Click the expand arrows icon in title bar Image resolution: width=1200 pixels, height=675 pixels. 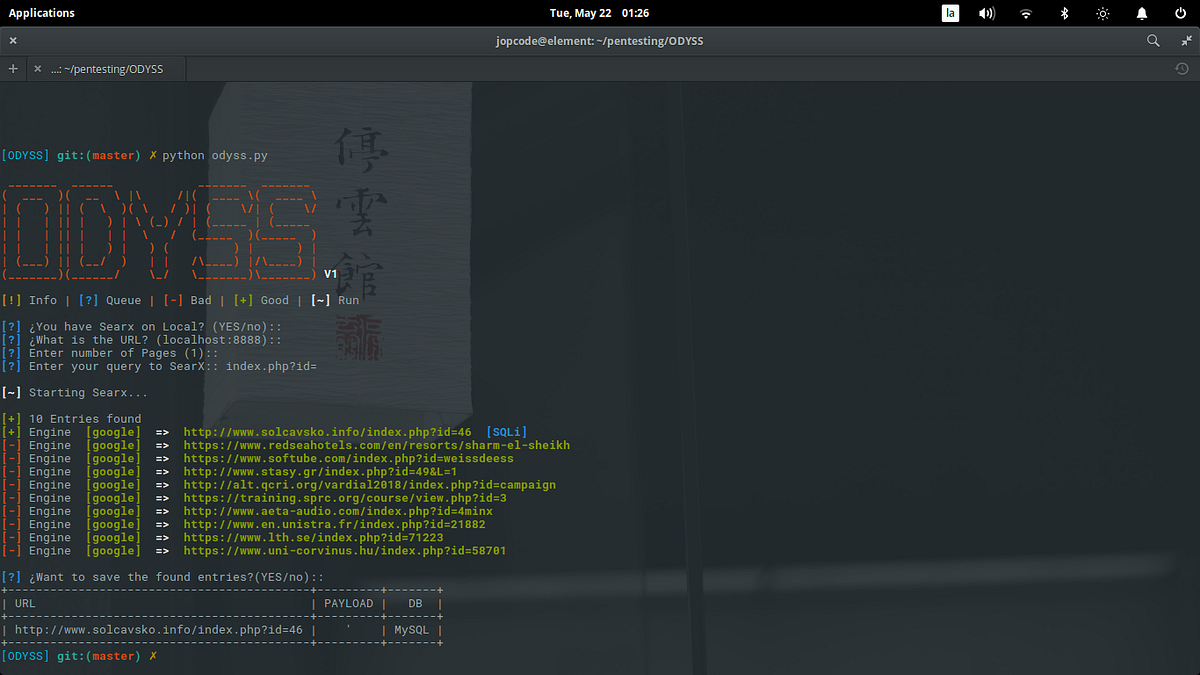[x=1184, y=40]
